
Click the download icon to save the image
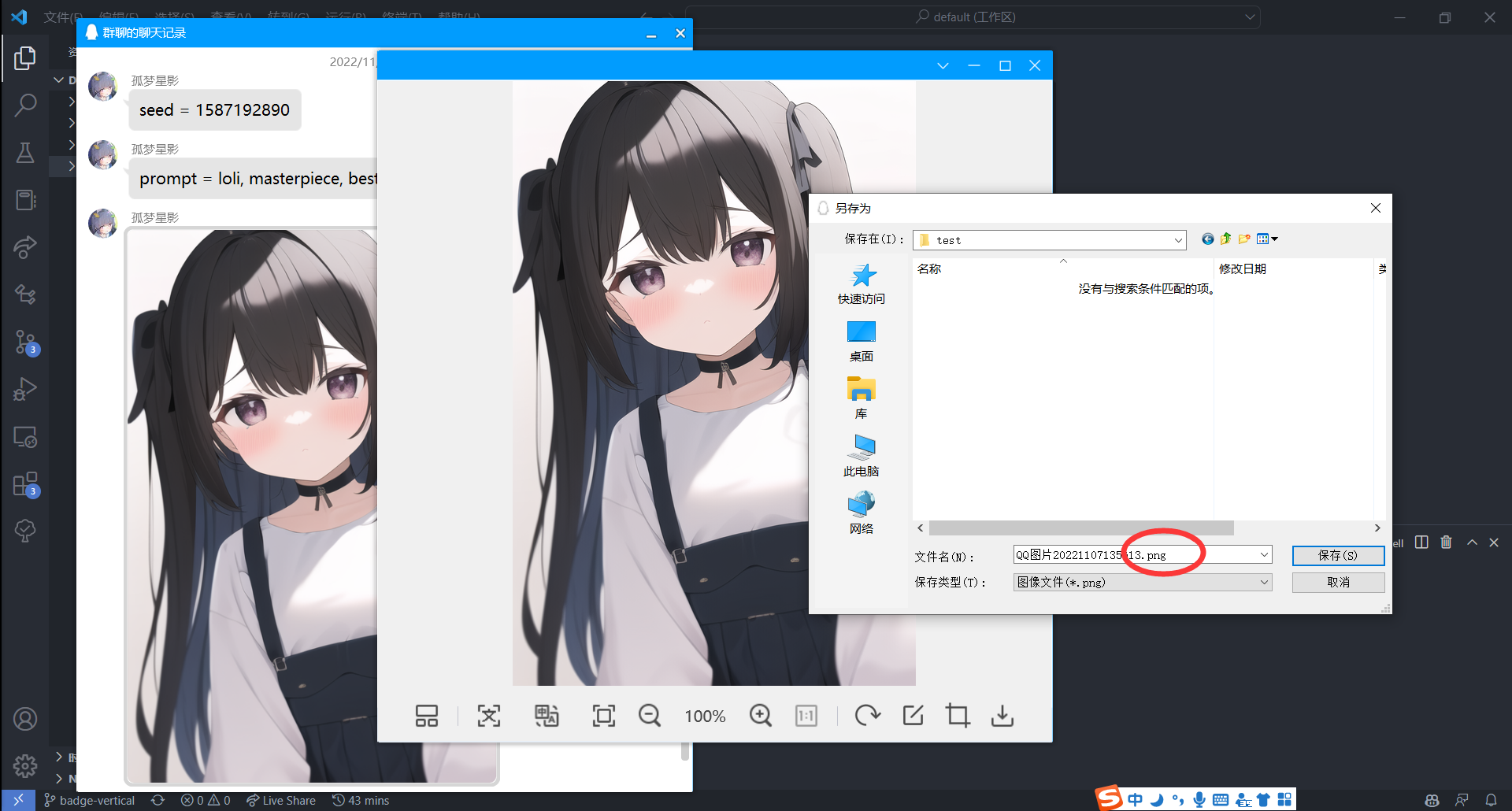click(x=1002, y=715)
